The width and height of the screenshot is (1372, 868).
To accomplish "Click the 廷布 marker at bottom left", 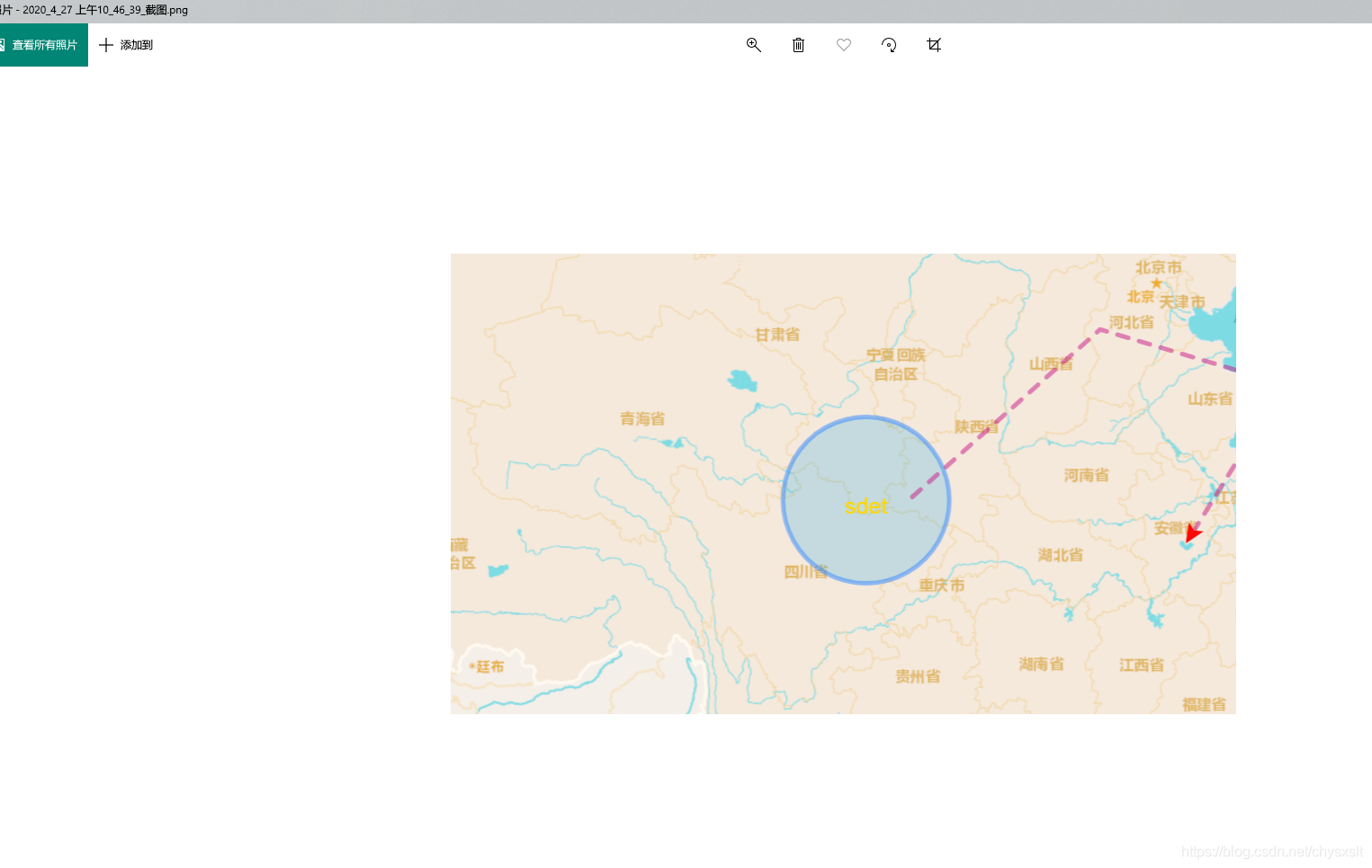I will [x=486, y=667].
